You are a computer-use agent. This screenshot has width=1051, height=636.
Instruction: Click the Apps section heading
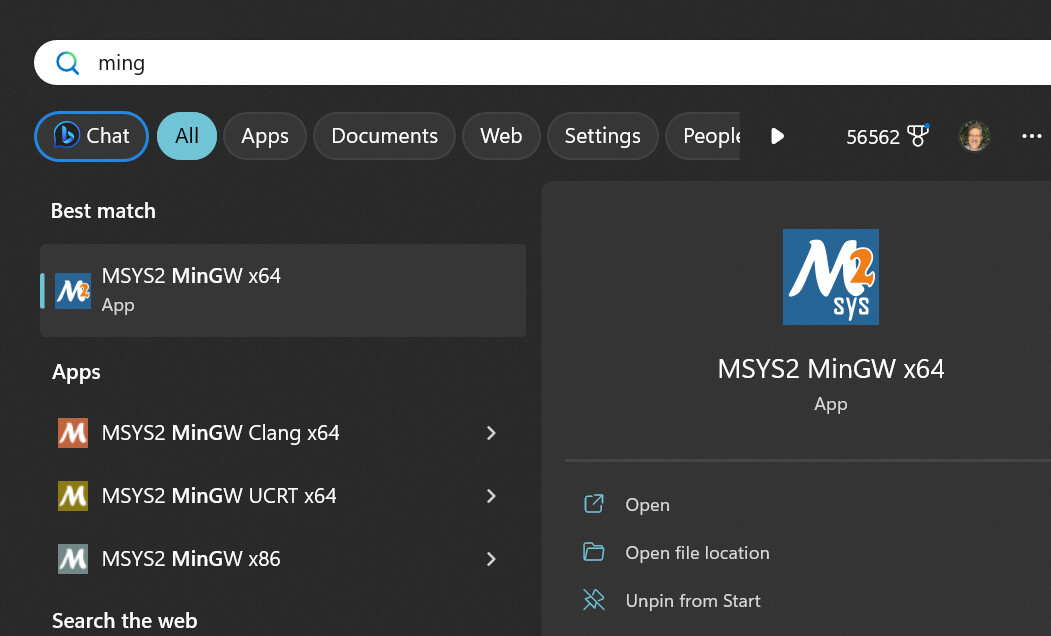[76, 372]
